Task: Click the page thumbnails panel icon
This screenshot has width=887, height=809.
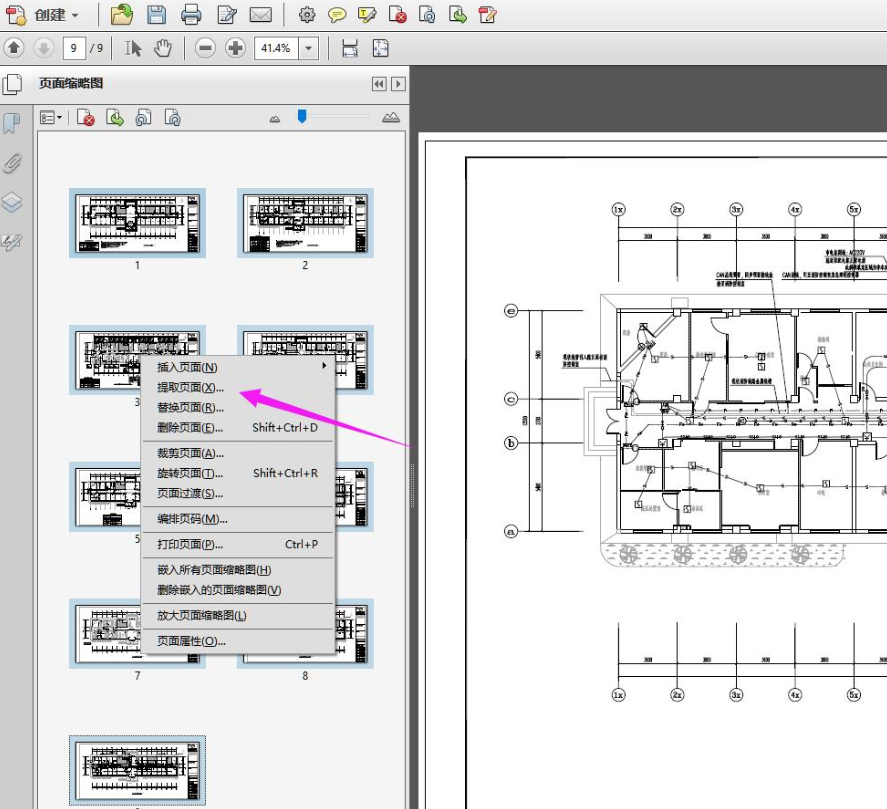Action: [x=12, y=84]
